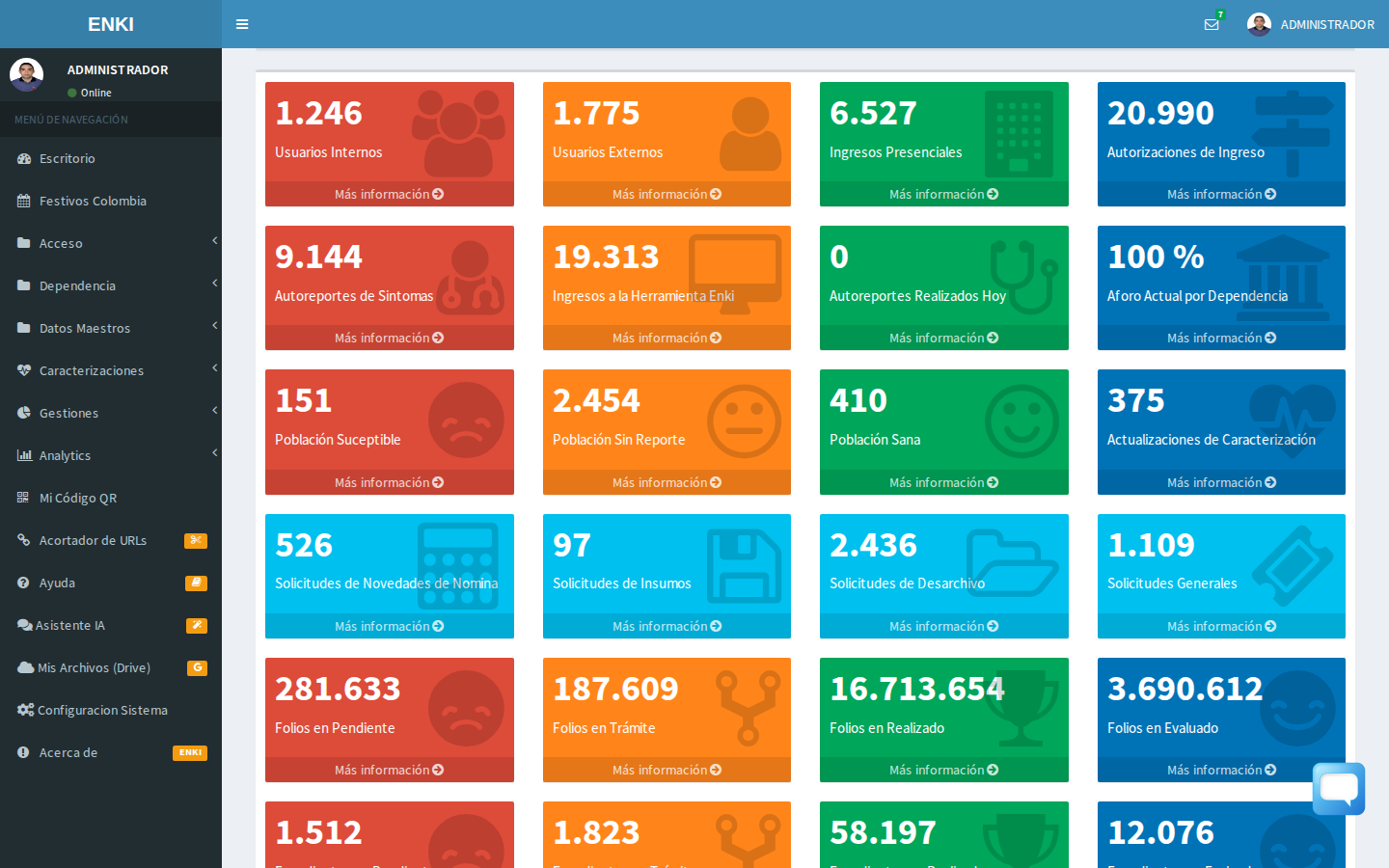Expand the Datos Maestros chevron
The image size is (1389, 868).
pyautogui.click(x=215, y=326)
